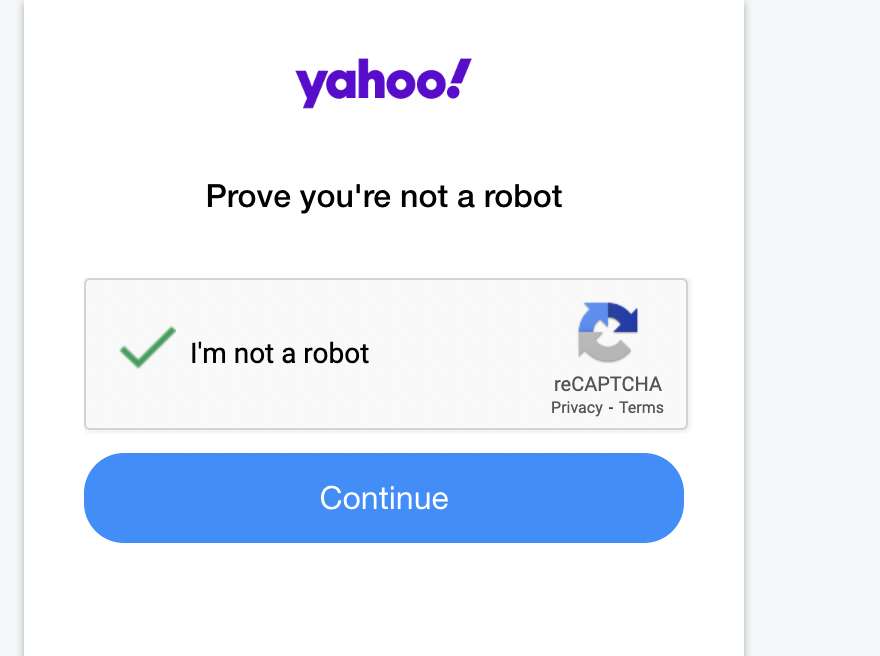Screen dimensions: 880x656
Task: Click the green checkmark icon
Action: point(147,347)
